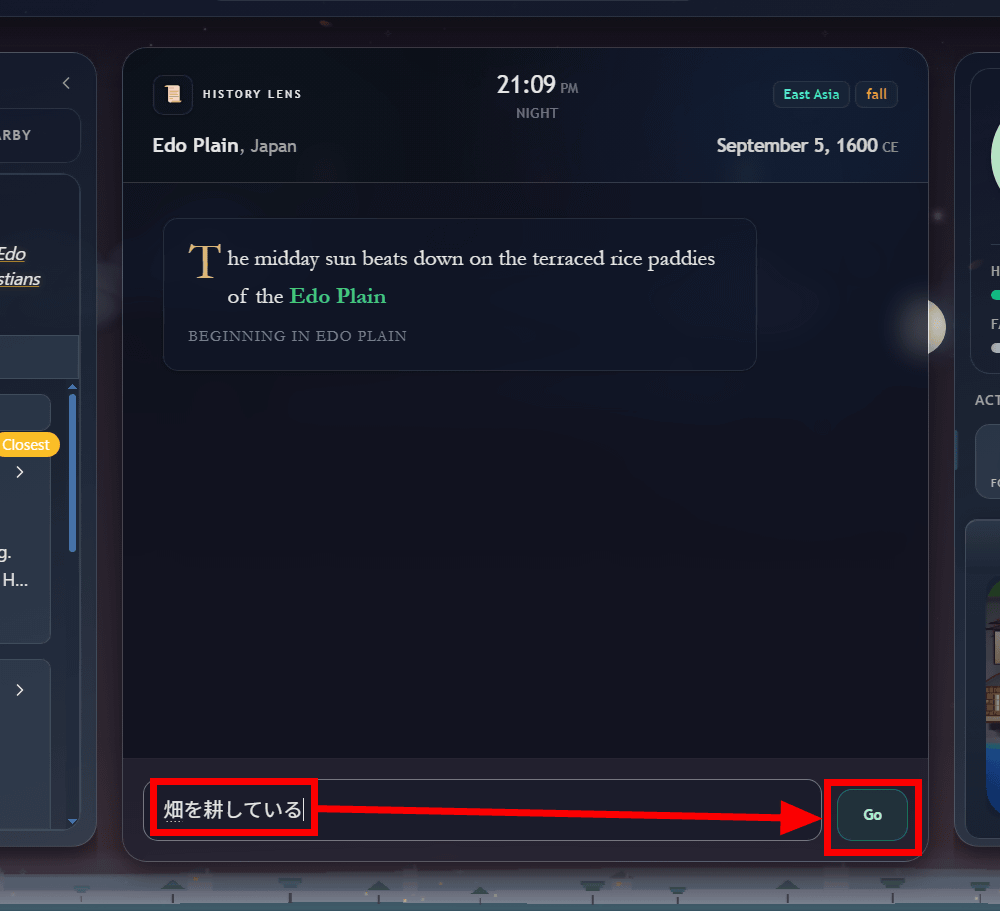Click the History Lens scroll icon
The height and width of the screenshot is (911, 1000).
(x=173, y=94)
